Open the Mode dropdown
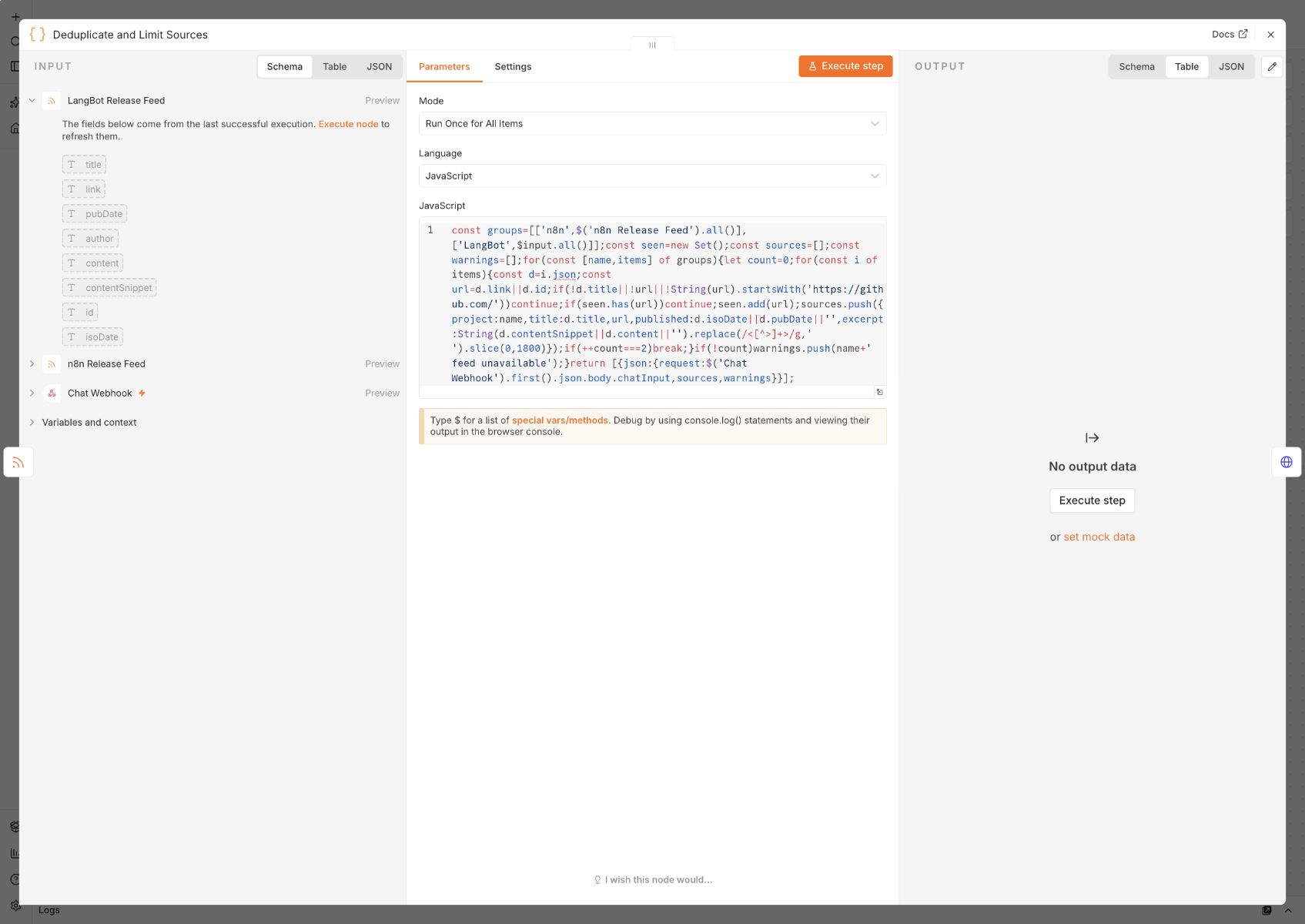The height and width of the screenshot is (924, 1305). click(x=652, y=124)
